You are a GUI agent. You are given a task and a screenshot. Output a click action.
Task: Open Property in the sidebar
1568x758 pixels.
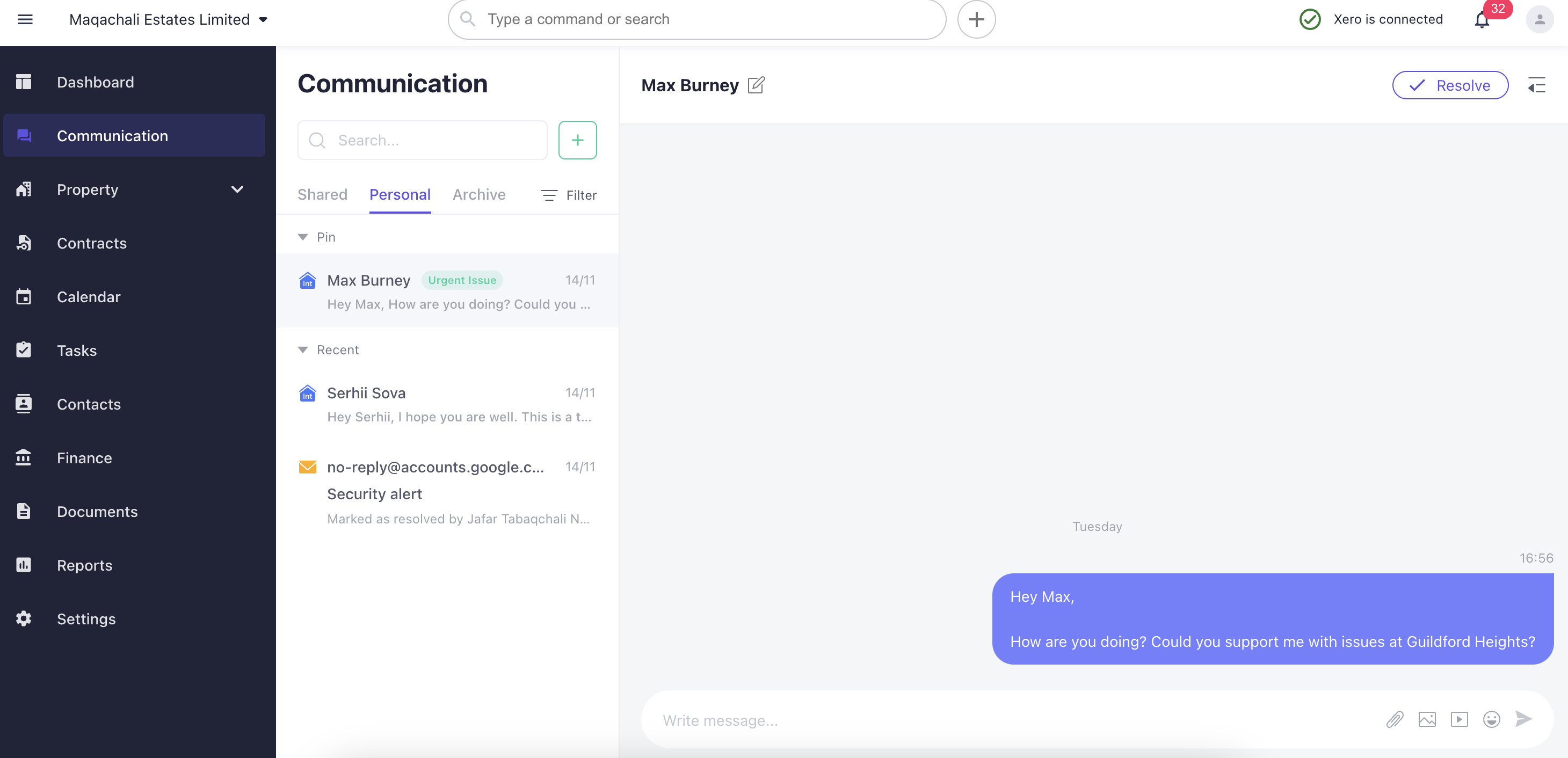pyautogui.click(x=134, y=189)
